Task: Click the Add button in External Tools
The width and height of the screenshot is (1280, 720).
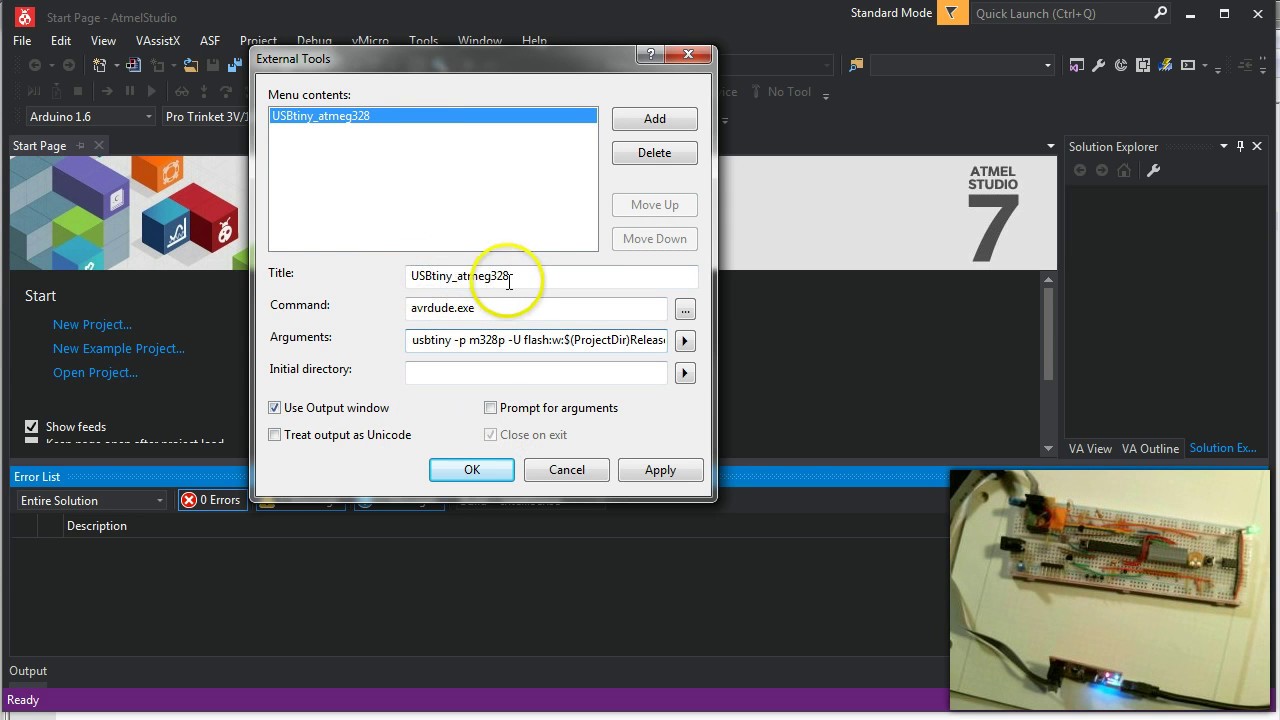Action: 655,119
